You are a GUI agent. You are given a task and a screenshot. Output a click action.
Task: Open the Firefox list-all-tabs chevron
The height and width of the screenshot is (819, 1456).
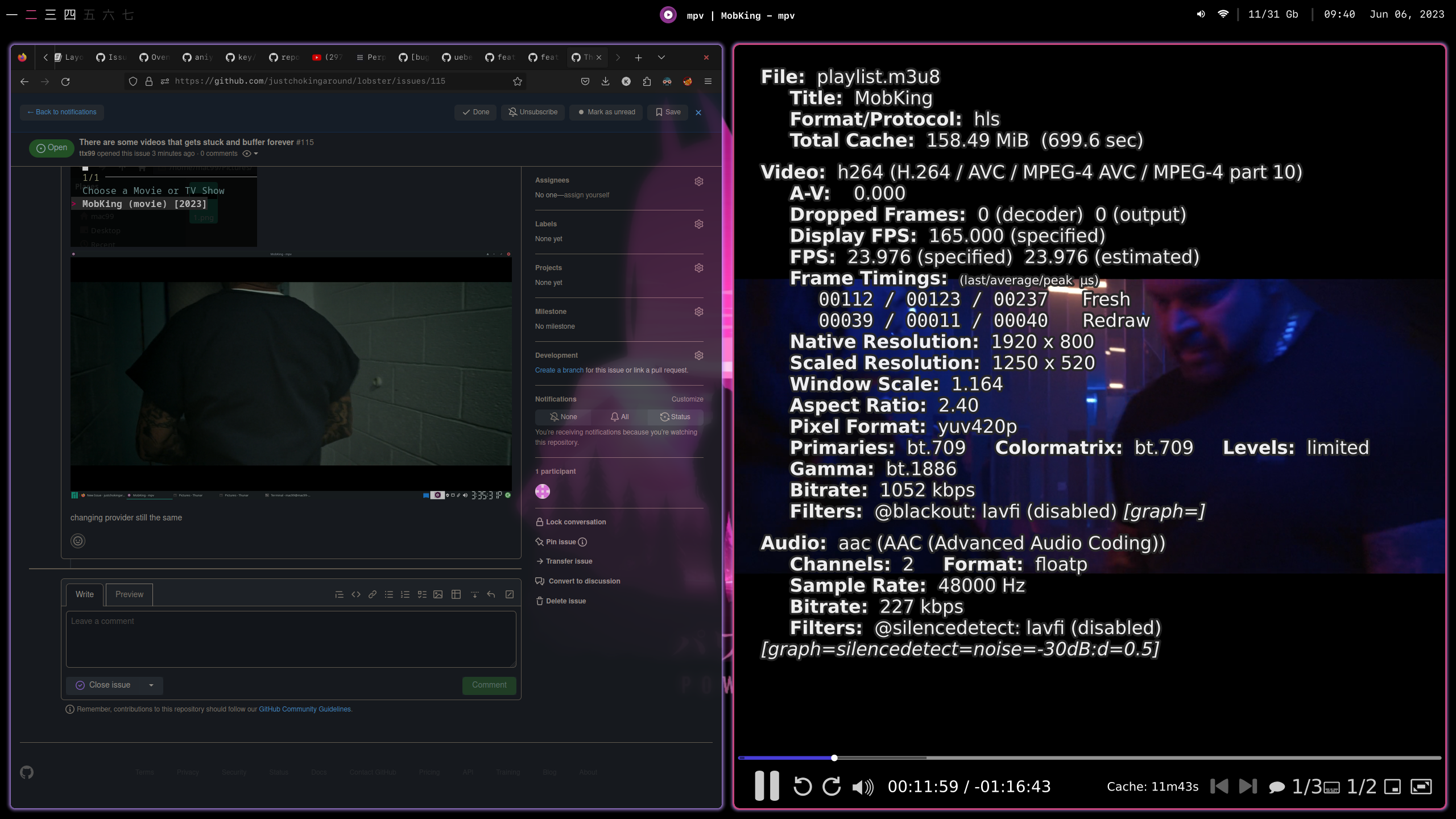click(661, 57)
